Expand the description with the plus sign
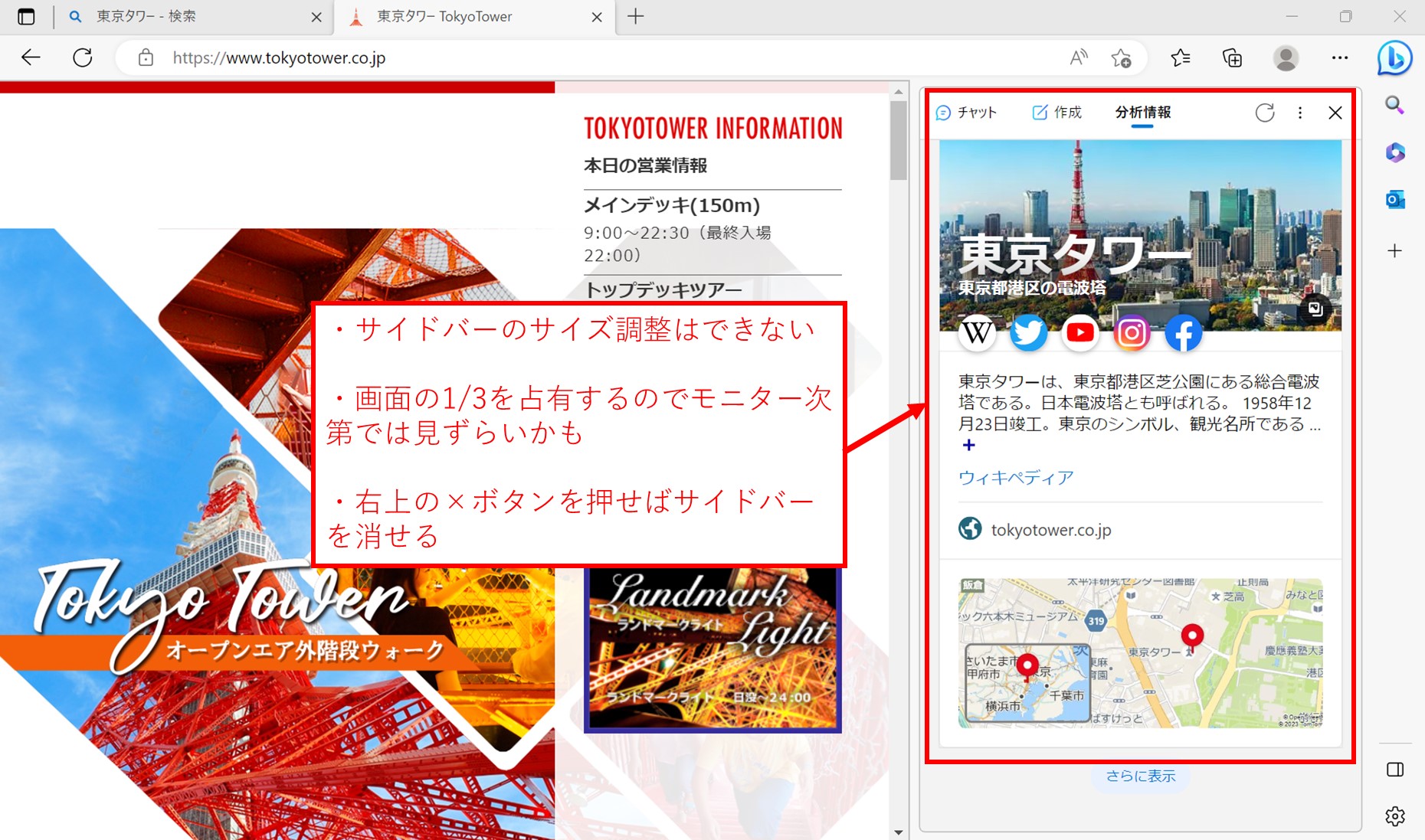 (968, 445)
